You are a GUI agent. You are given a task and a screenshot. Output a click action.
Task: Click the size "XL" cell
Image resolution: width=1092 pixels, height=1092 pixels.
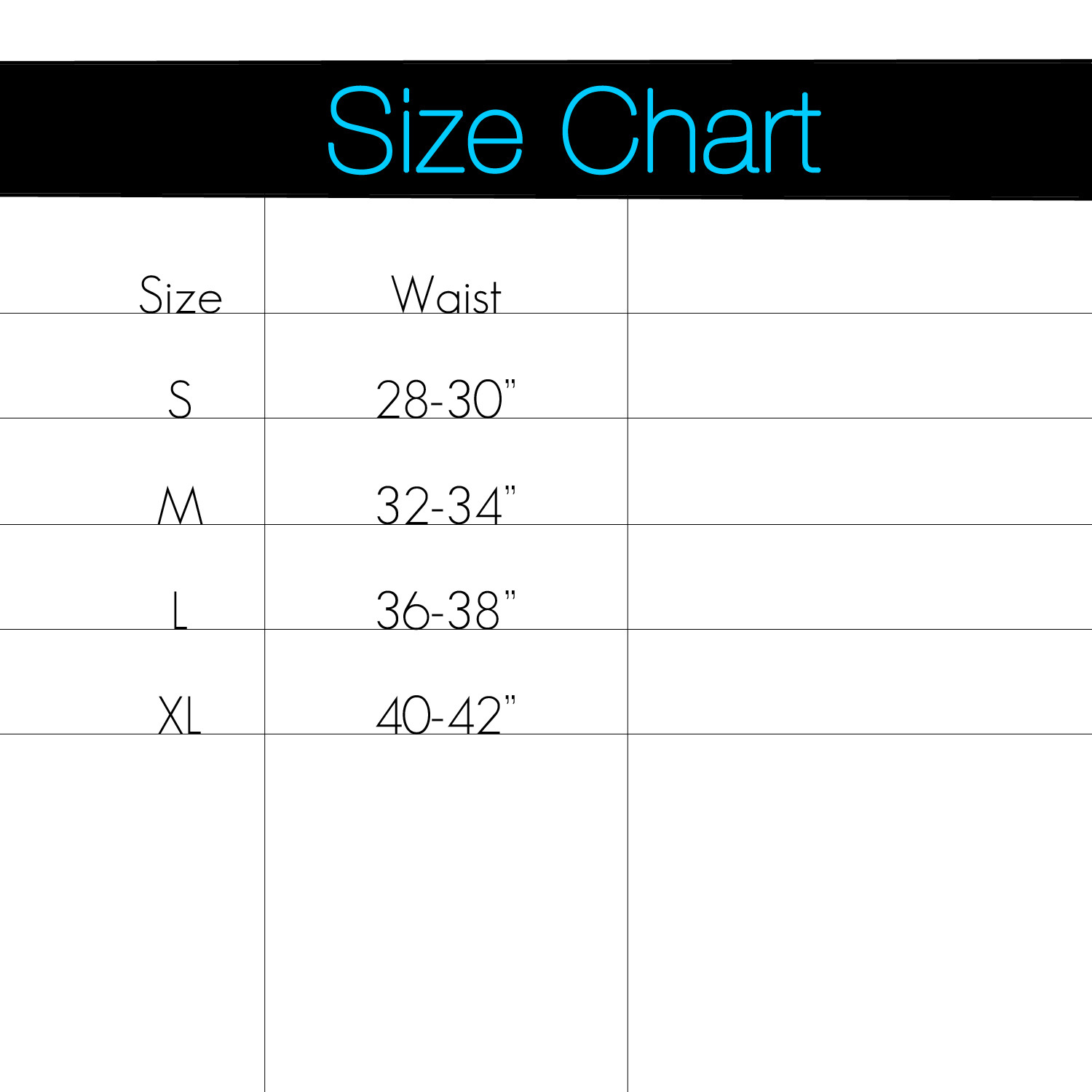(180, 715)
